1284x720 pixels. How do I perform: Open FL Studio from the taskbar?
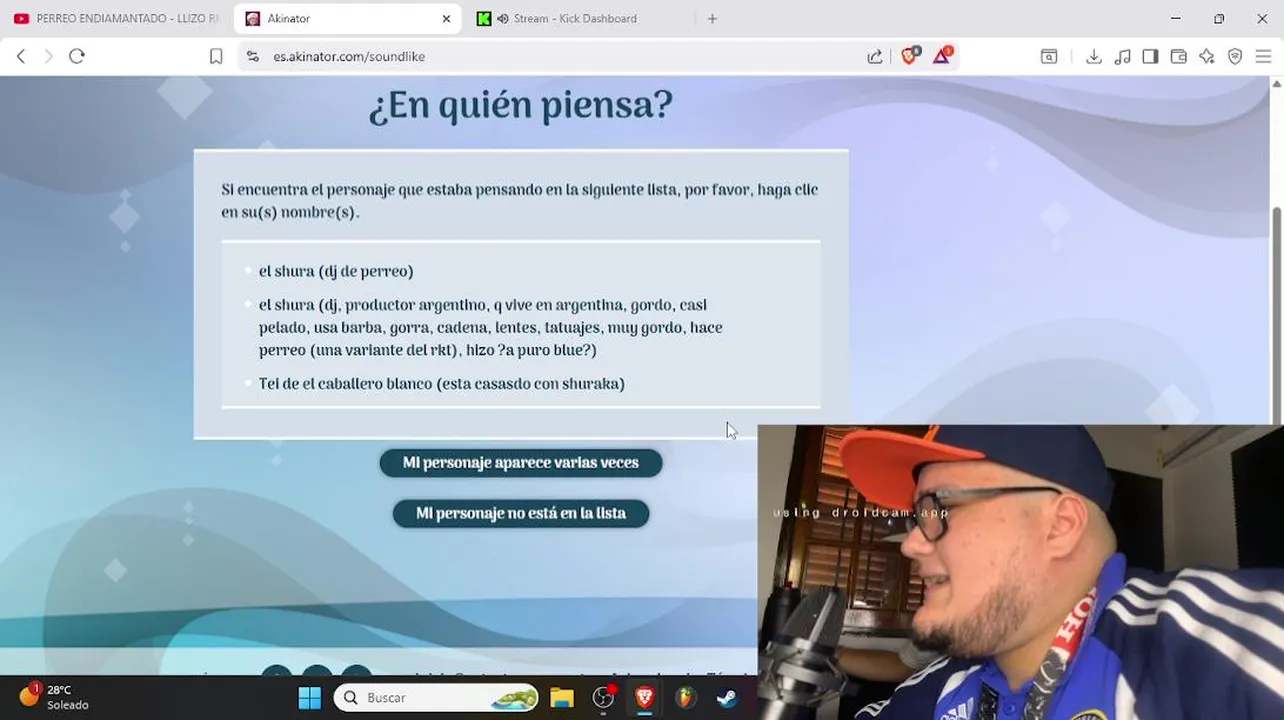tap(685, 697)
